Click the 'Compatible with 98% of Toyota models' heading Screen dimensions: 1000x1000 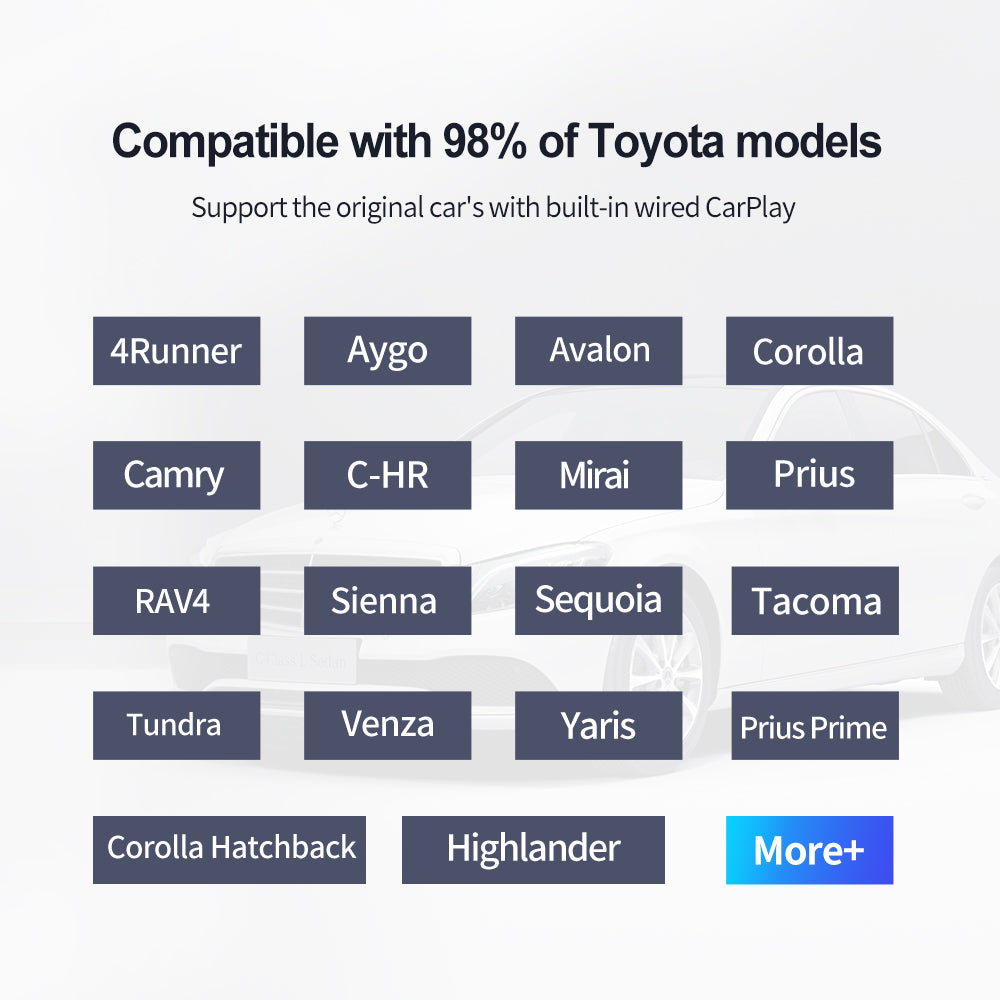point(497,141)
